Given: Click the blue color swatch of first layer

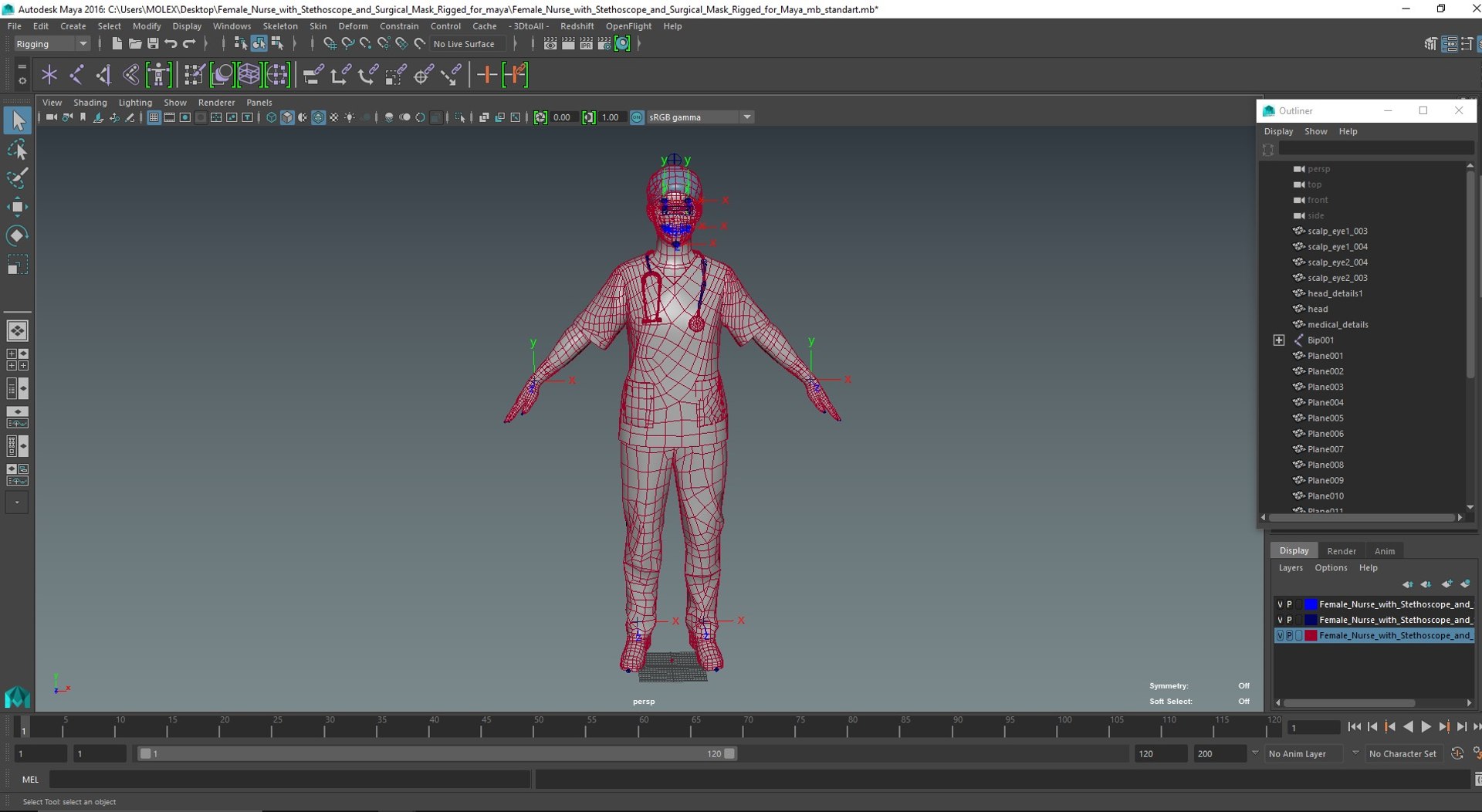Looking at the screenshot, I should tap(1311, 604).
